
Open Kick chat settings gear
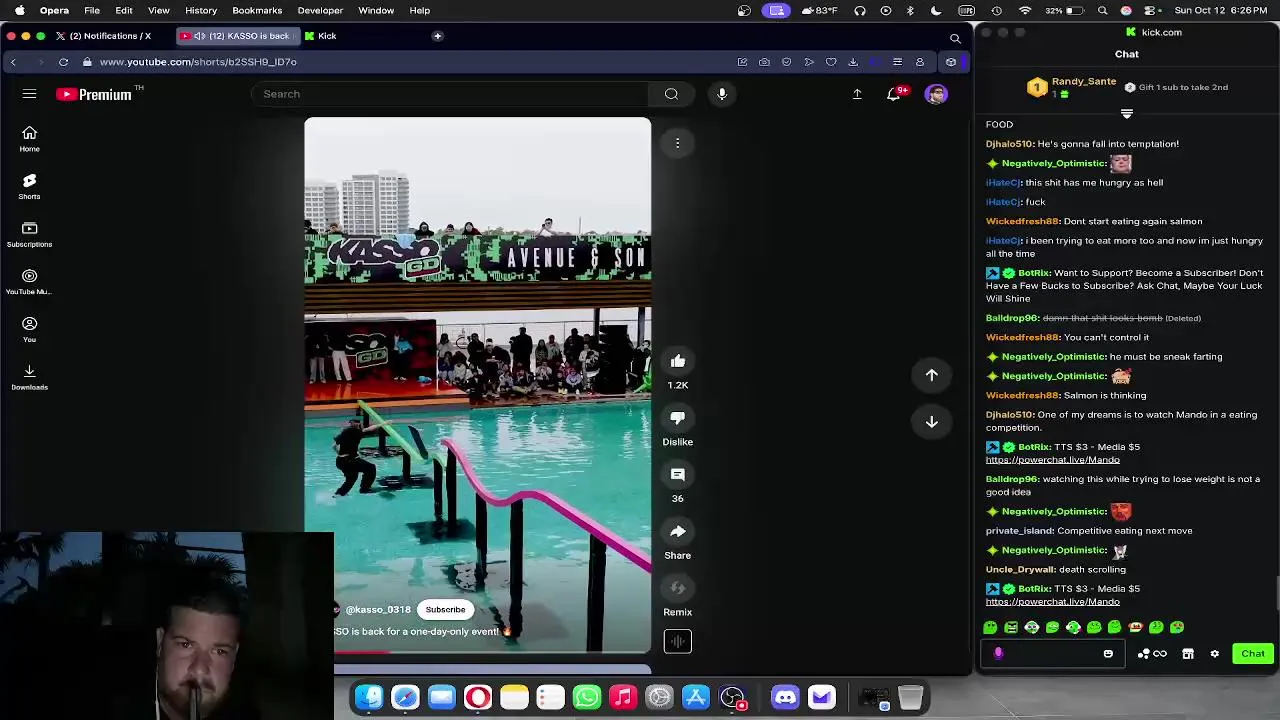point(1215,654)
